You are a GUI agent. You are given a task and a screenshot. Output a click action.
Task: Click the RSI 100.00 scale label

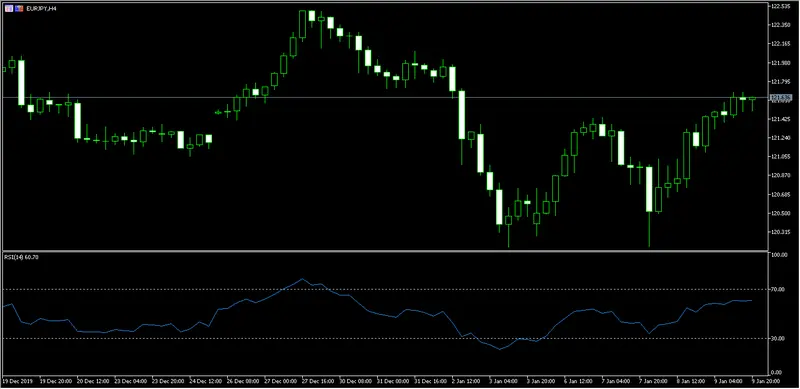(x=781, y=254)
